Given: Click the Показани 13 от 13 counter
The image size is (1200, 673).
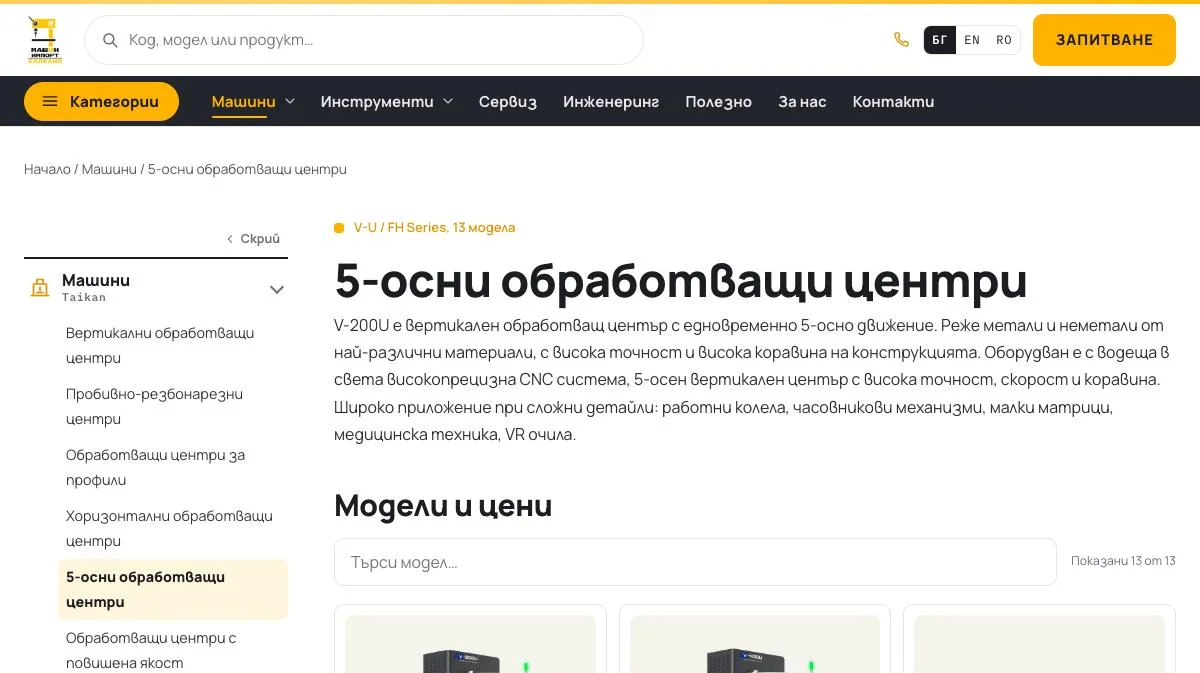Looking at the screenshot, I should [1123, 561].
